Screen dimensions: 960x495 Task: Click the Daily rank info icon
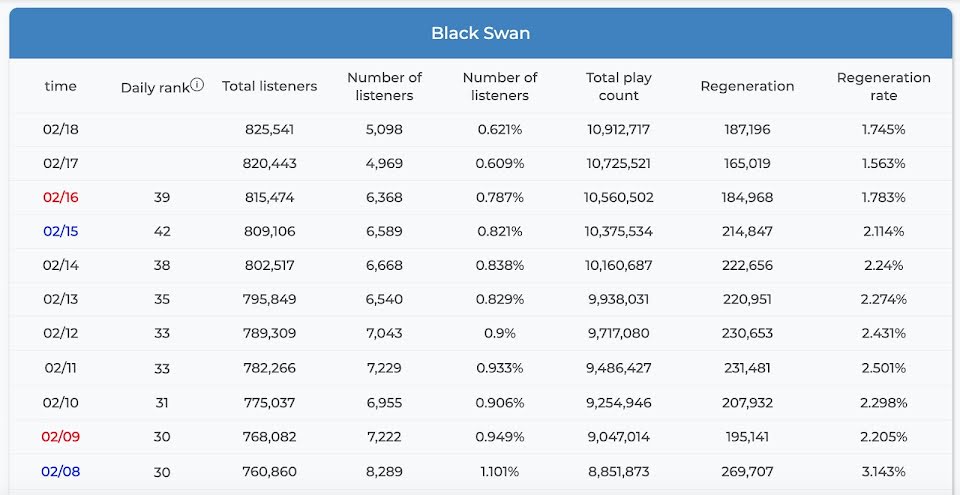point(197,85)
